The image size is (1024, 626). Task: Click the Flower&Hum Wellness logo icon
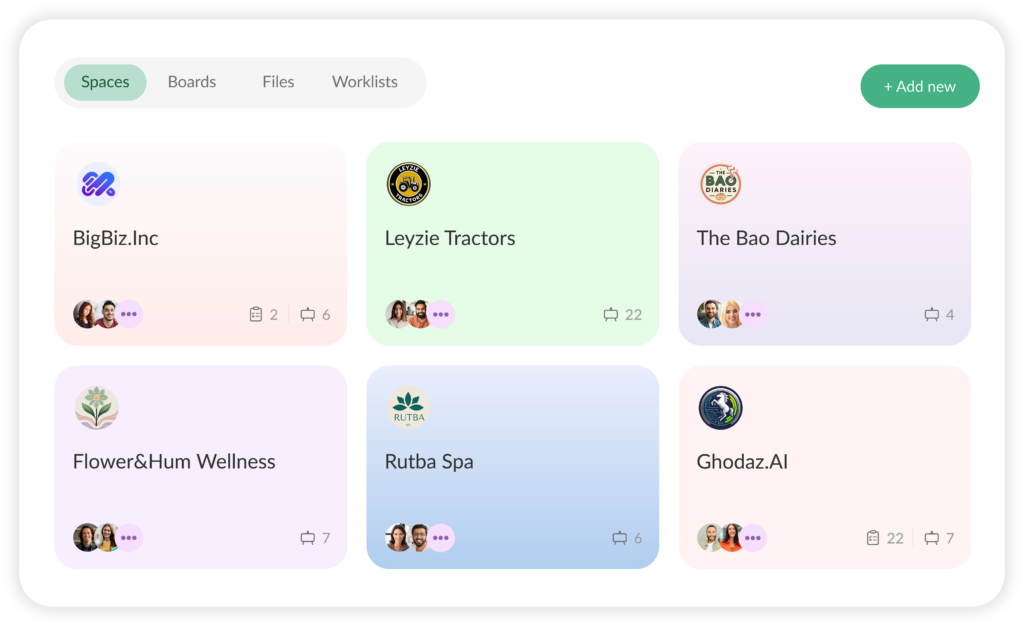pyautogui.click(x=97, y=408)
